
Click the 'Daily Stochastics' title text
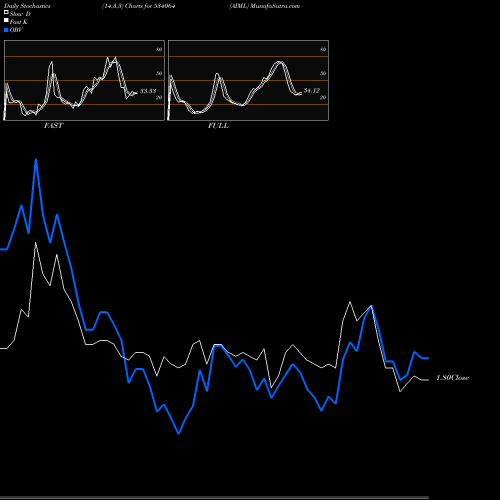coord(27,6)
